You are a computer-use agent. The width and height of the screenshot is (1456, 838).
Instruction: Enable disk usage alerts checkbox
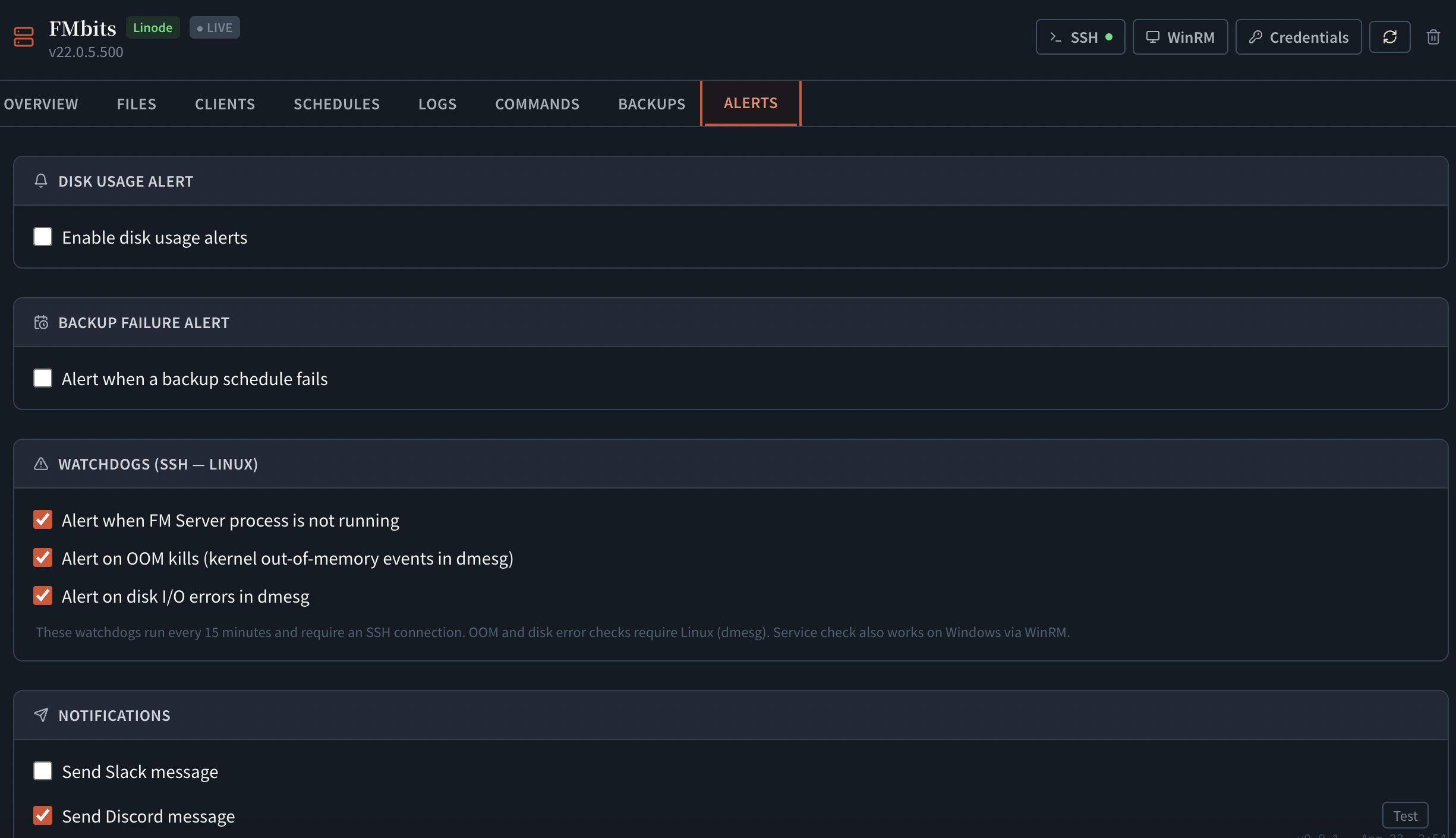tap(43, 237)
